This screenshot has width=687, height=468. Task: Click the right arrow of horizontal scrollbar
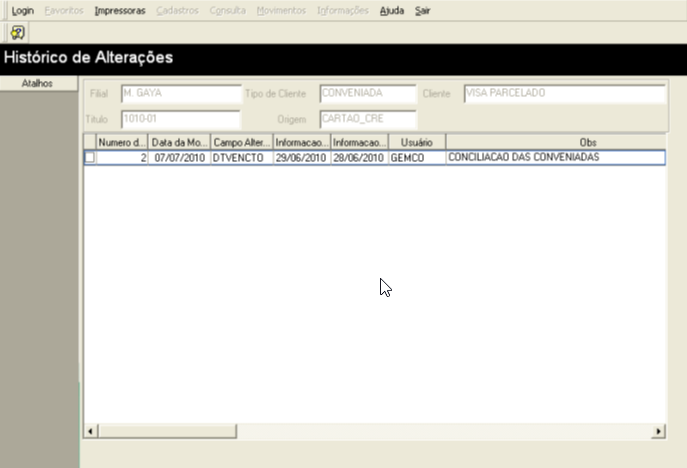pyautogui.click(x=659, y=431)
